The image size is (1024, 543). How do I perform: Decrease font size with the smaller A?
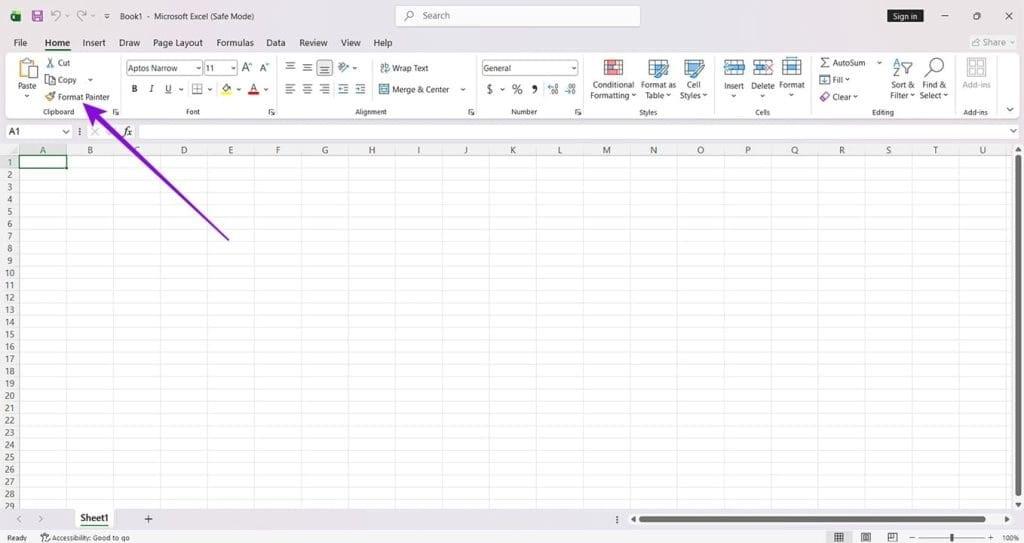click(x=264, y=67)
